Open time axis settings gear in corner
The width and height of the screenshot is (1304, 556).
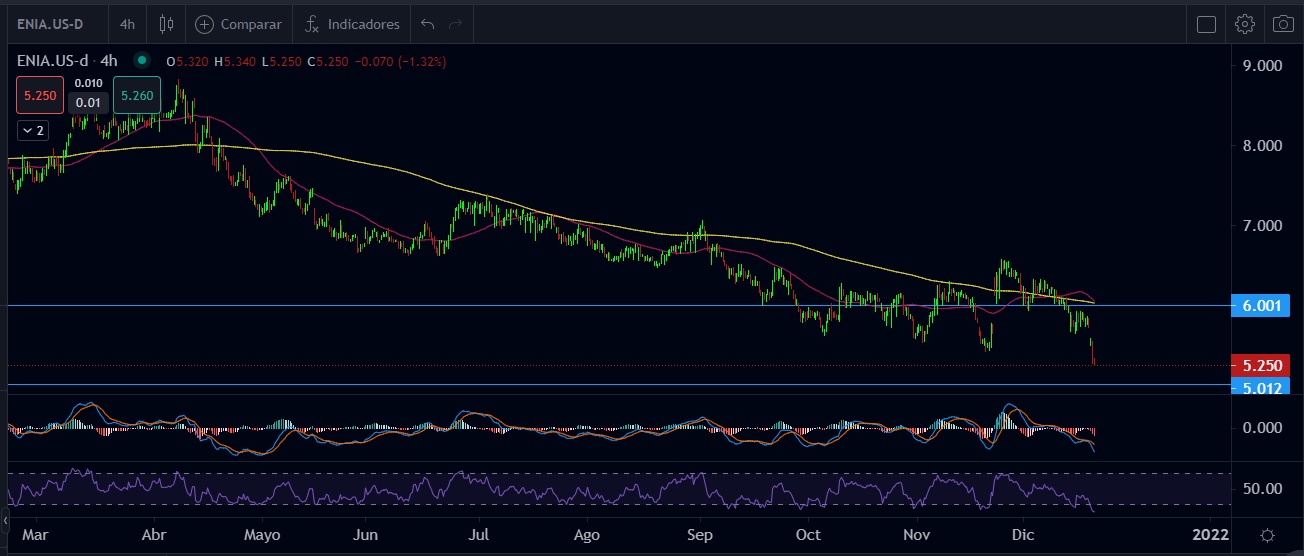pyautogui.click(x=1267, y=535)
